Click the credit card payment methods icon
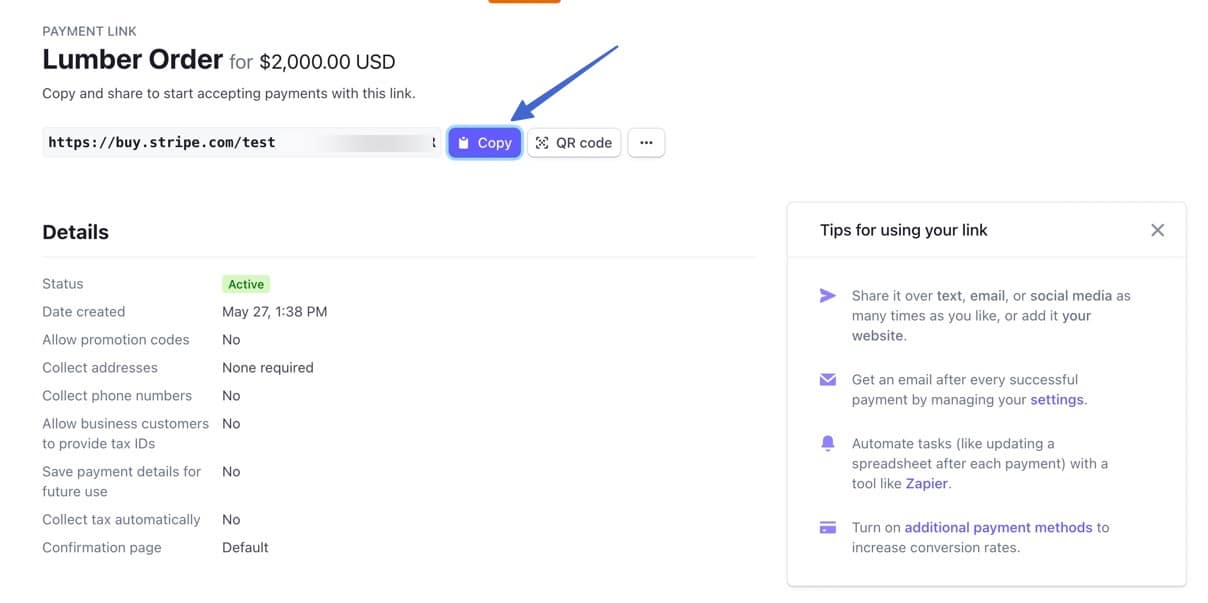 pyautogui.click(x=828, y=528)
